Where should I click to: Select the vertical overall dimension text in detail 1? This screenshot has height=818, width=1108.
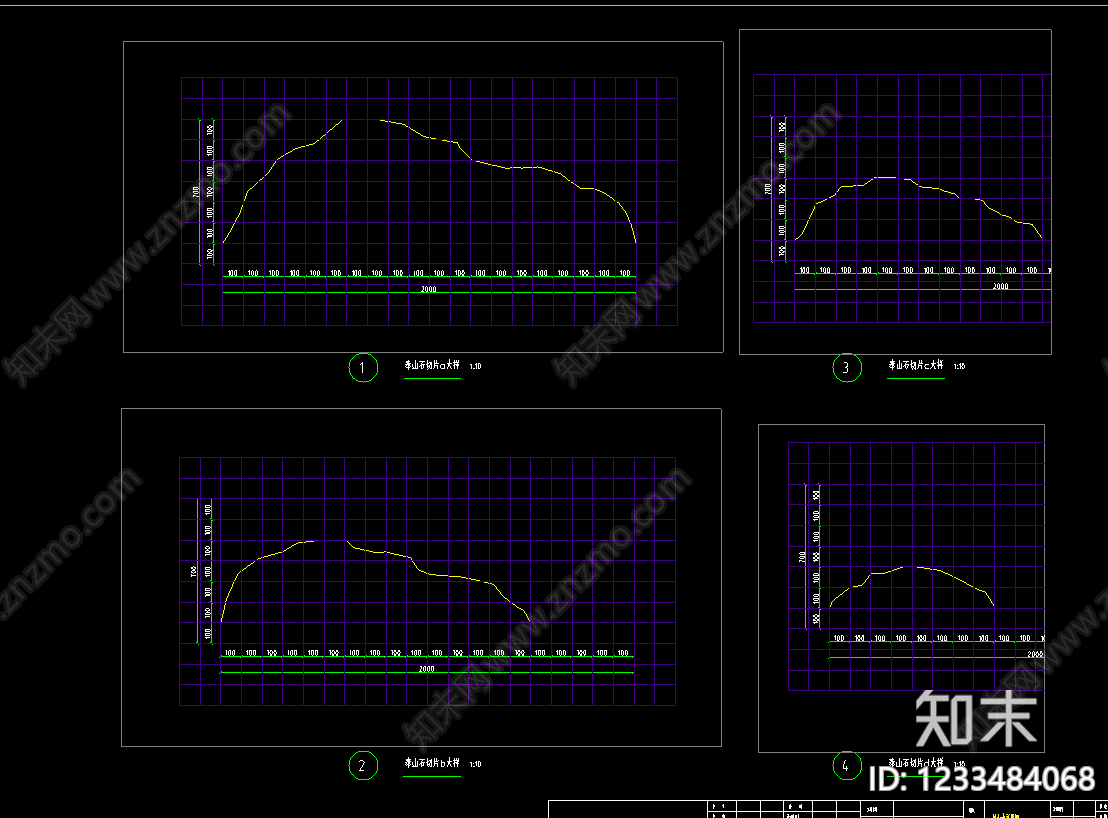196,191
